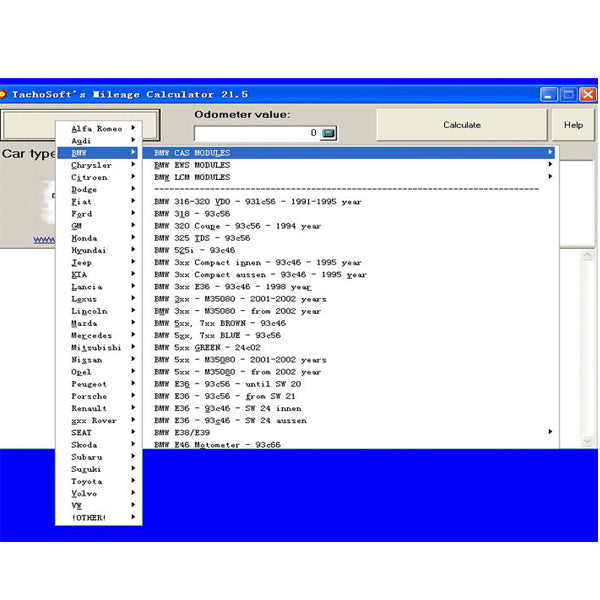Click the TachoSoft icon in the title bar
This screenshot has height=600, width=600.
coord(3,95)
